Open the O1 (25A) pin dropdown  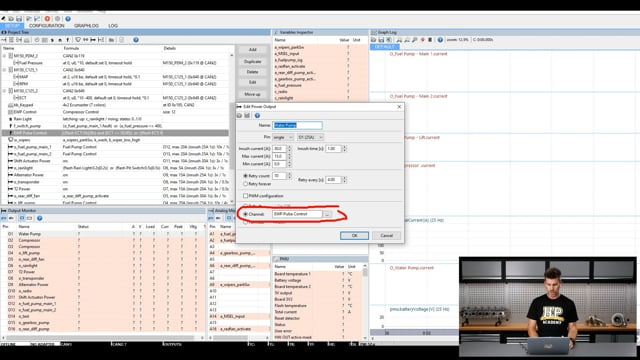tap(311, 137)
